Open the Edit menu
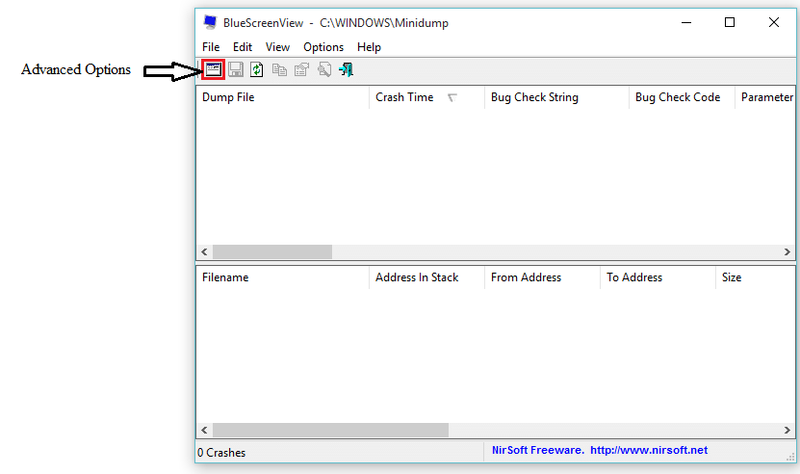800x474 pixels. click(242, 47)
